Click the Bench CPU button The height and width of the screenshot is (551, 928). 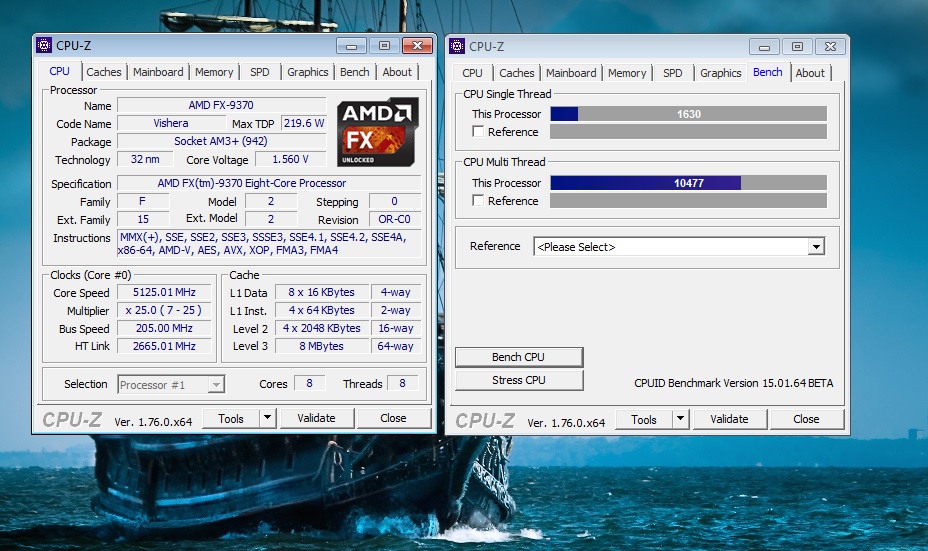tap(518, 357)
